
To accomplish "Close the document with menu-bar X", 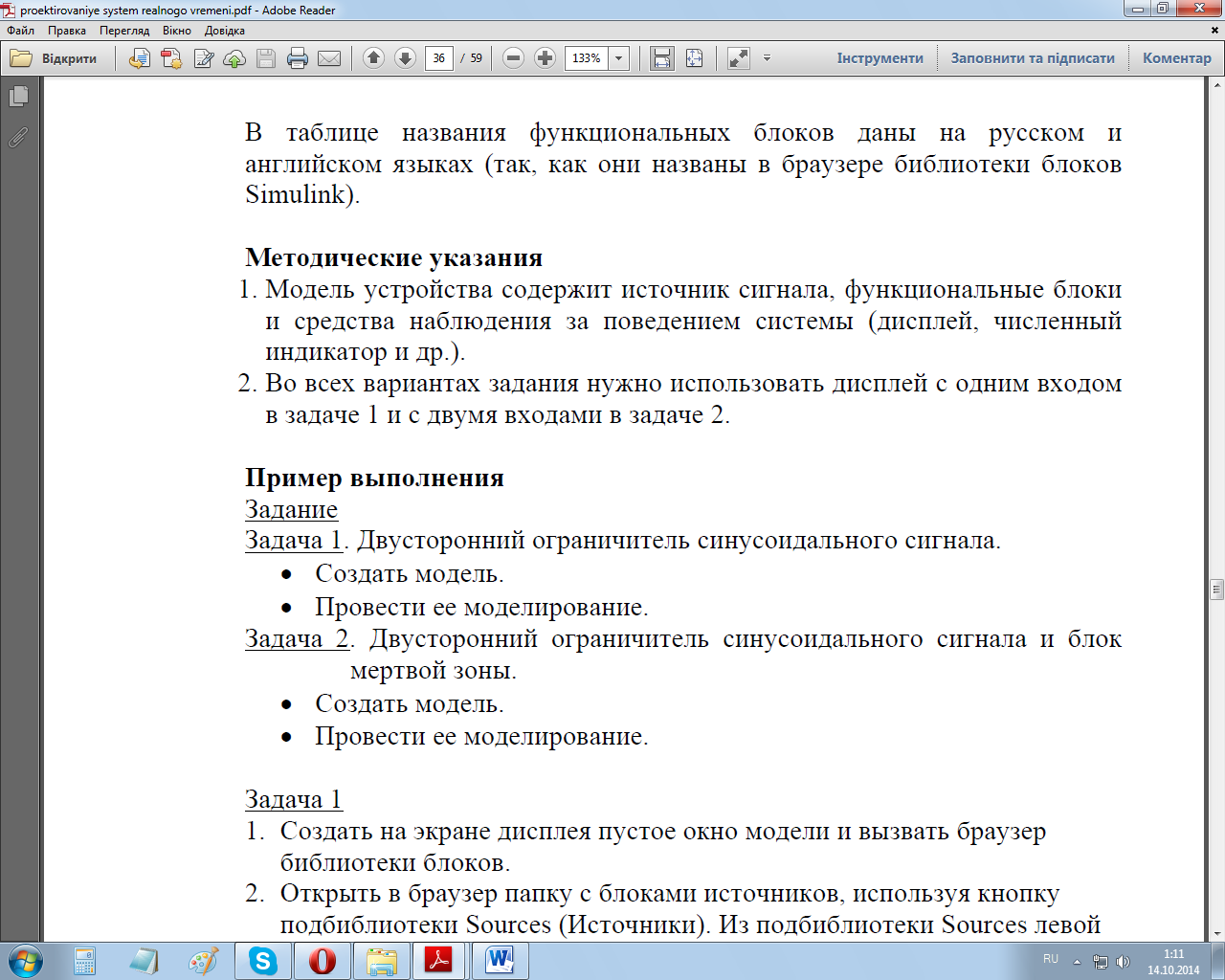I will [1215, 31].
